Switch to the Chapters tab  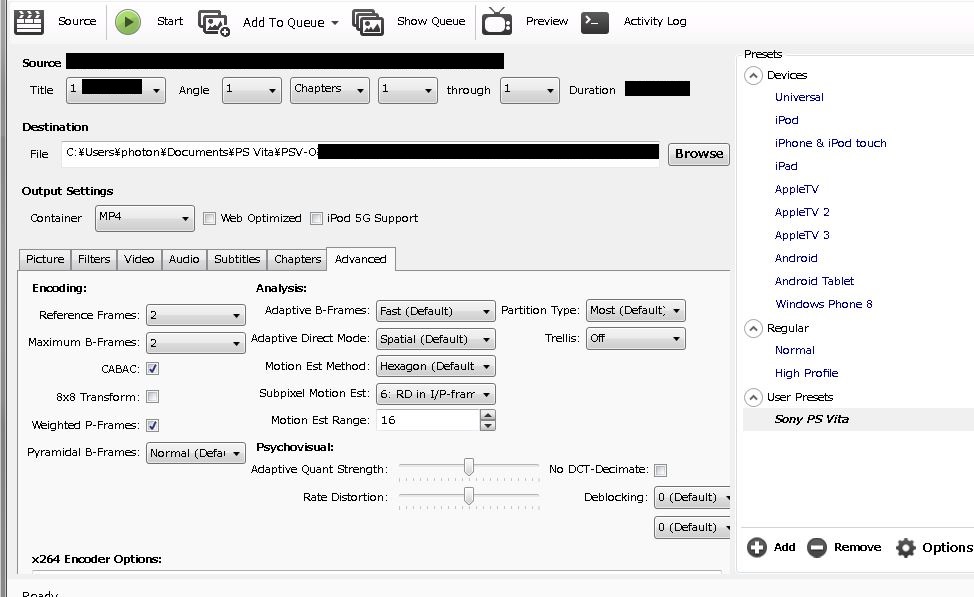[x=298, y=260]
